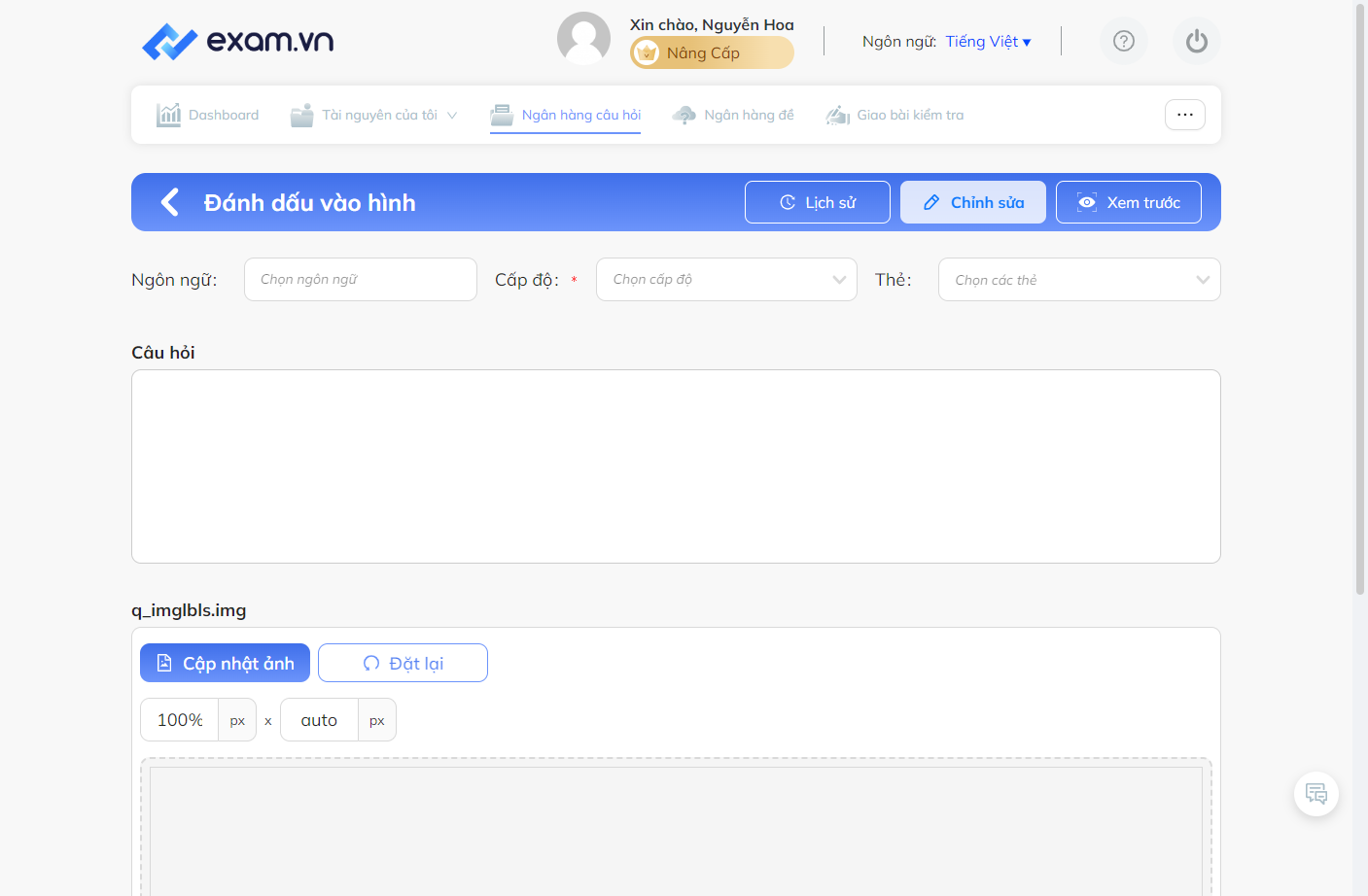Screen dimensions: 1368x896
Task: Open the Dashboard tab
Action: (x=208, y=115)
